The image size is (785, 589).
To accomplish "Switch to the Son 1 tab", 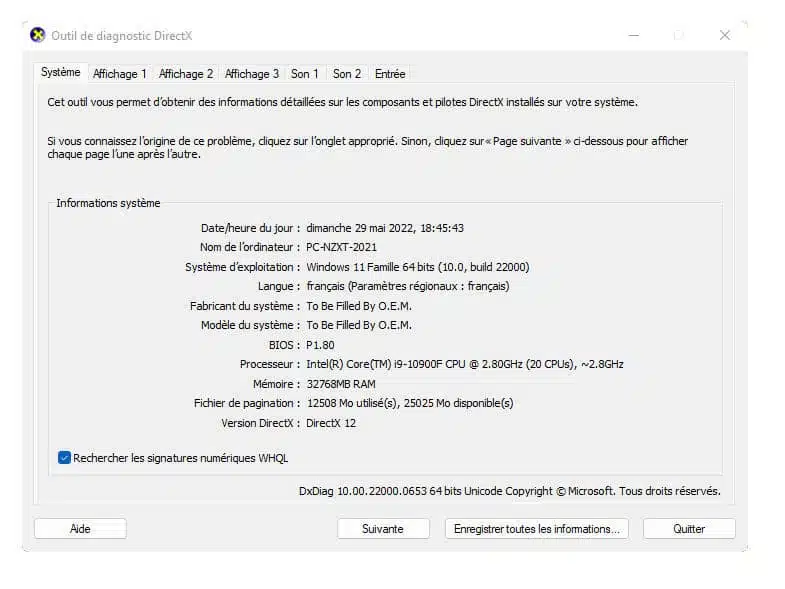I will point(305,74).
